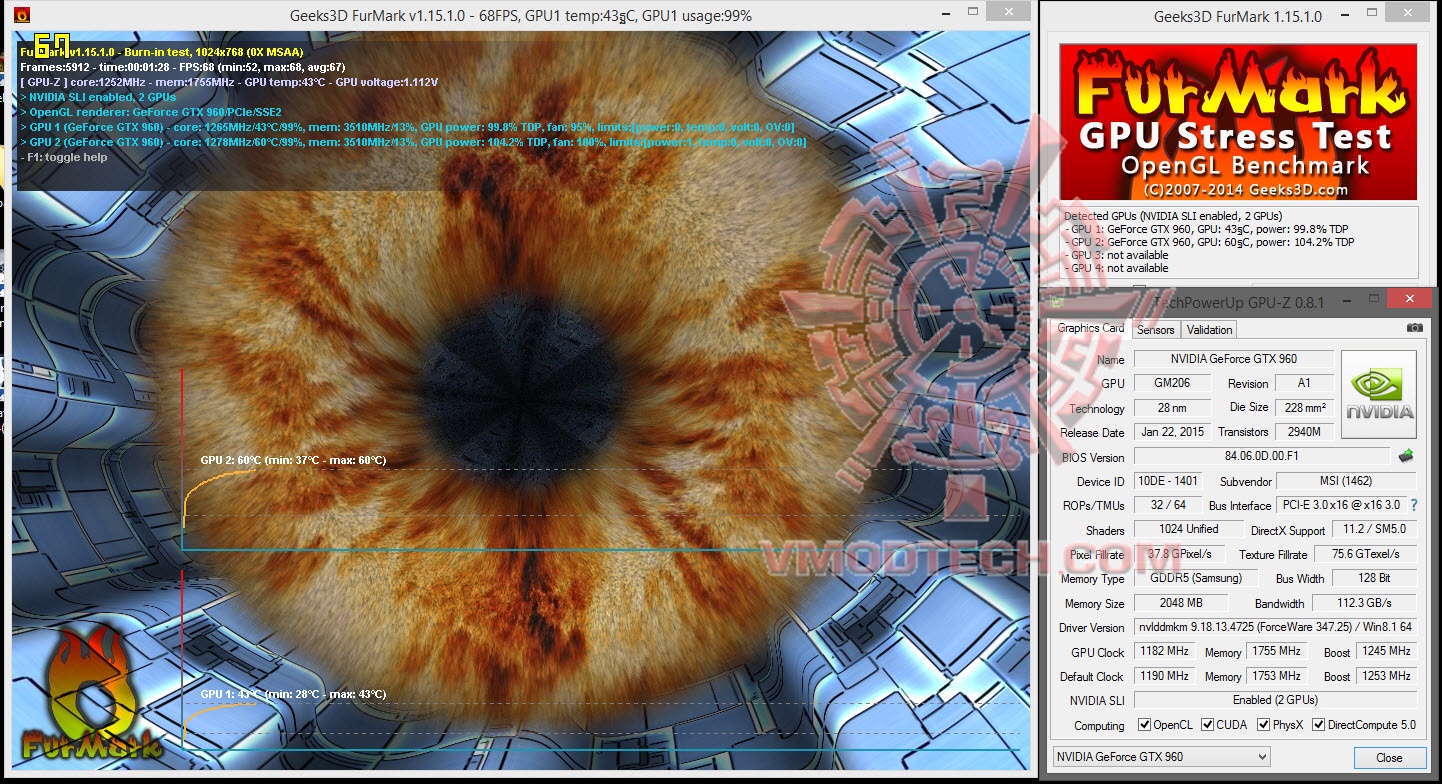1442x784 pixels.
Task: Select the Memory clock field 1755 MHz
Action: click(1276, 652)
